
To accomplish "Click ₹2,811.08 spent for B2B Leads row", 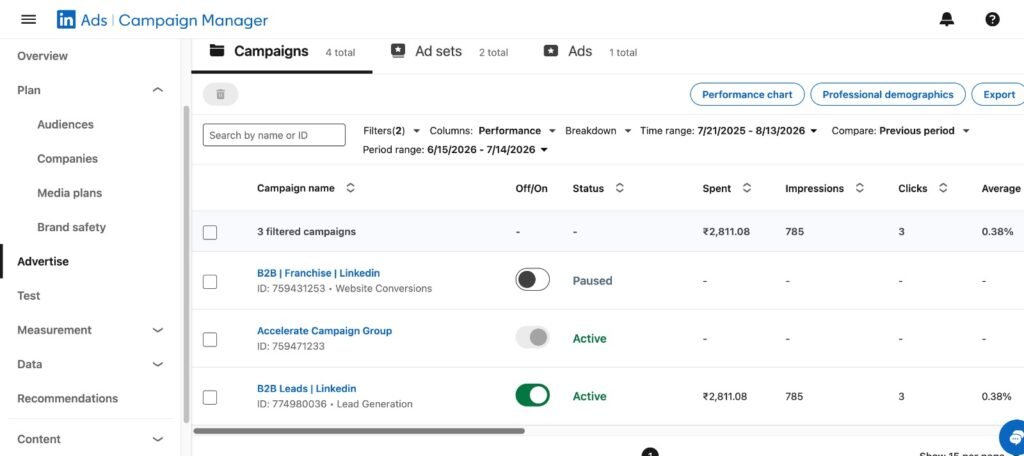I will tap(725, 397).
